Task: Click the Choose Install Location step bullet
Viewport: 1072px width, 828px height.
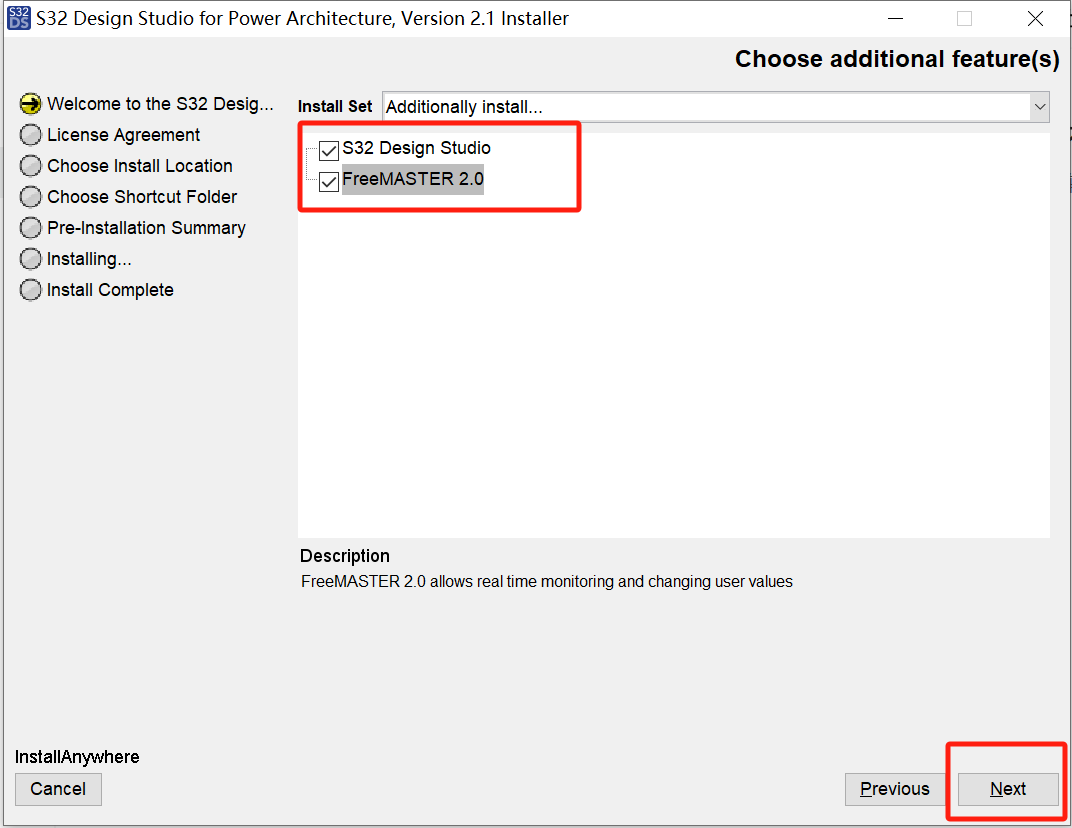Action: point(30,165)
